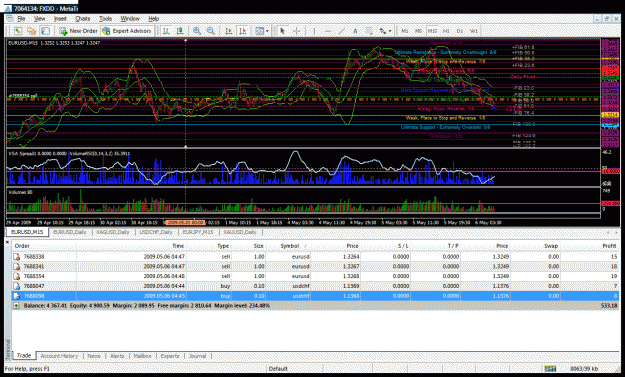Click the chart tabs scroll-left arrow
The image size is (625, 377).
tap(609, 232)
